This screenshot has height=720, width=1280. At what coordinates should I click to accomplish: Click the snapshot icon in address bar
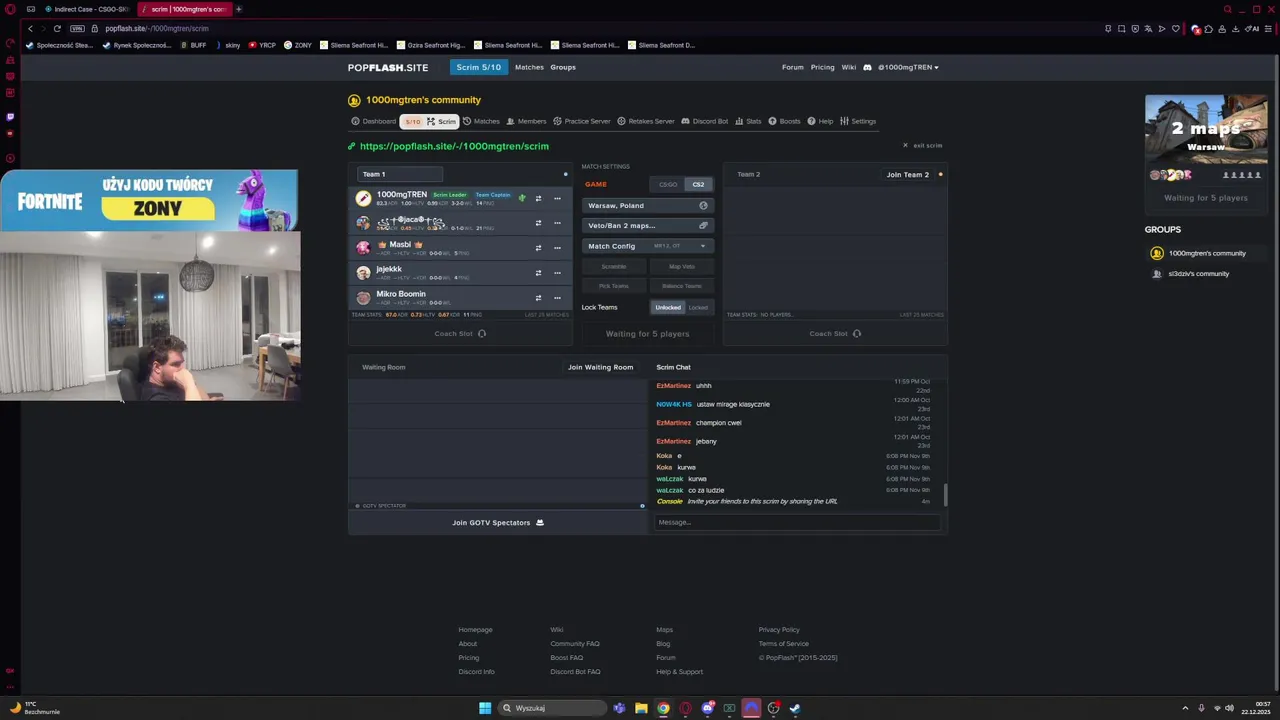click(1121, 28)
